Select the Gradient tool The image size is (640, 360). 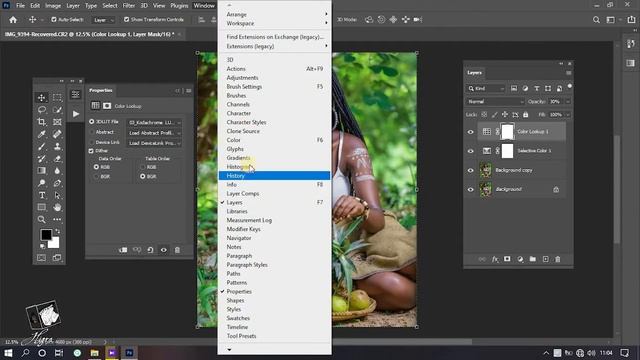point(41,171)
